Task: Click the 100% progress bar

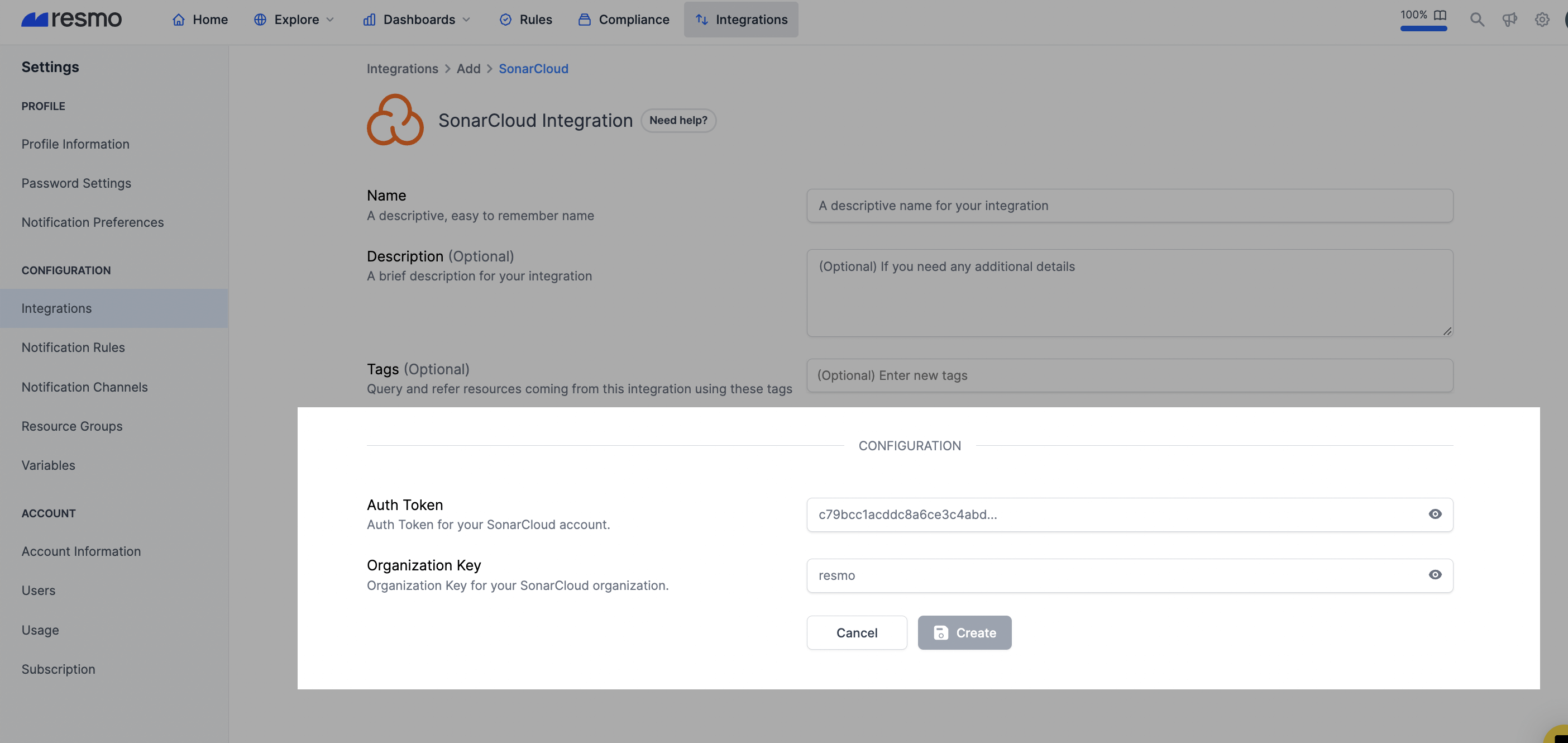Action: 1423,28
